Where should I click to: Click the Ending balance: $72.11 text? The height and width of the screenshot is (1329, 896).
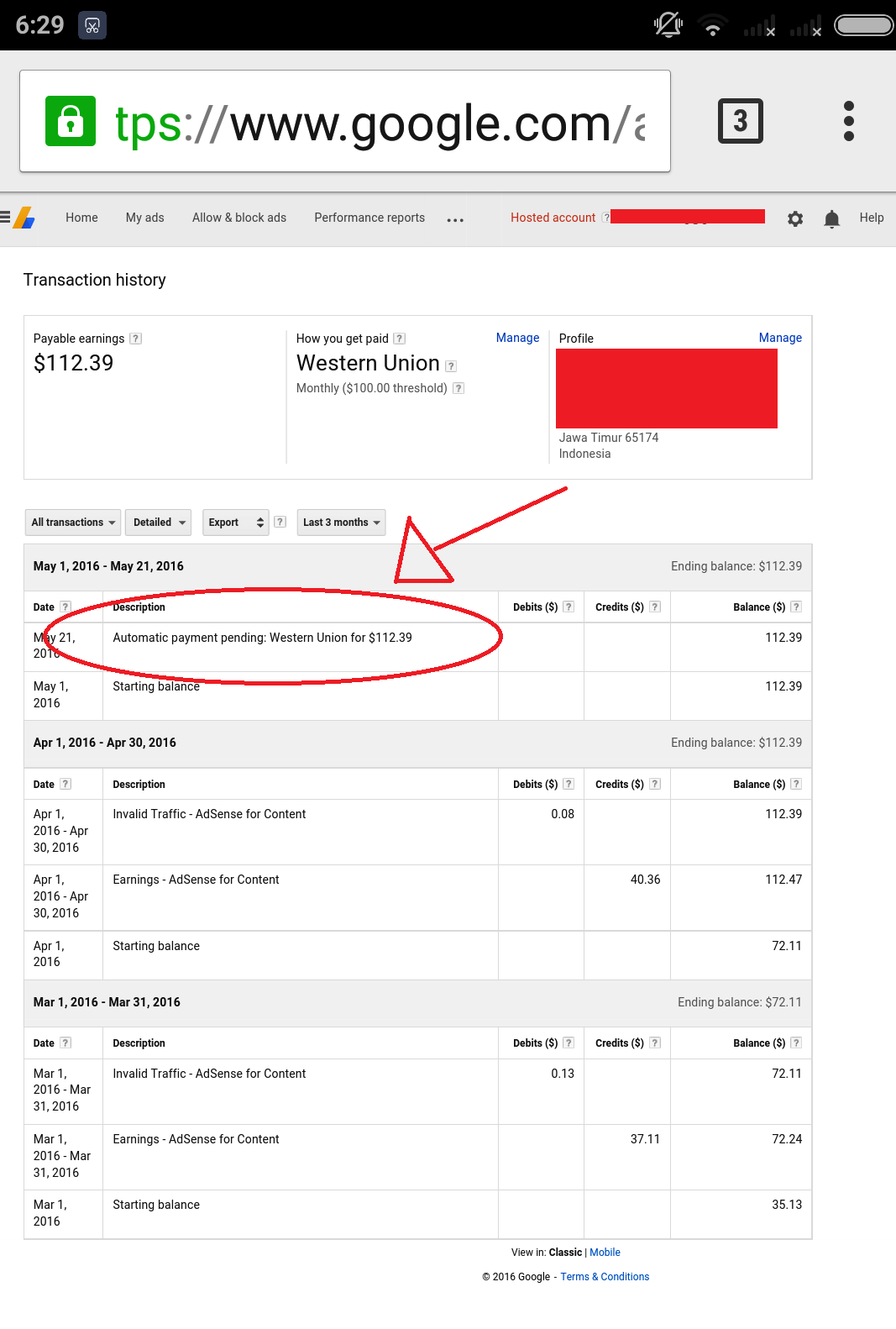click(x=740, y=1002)
